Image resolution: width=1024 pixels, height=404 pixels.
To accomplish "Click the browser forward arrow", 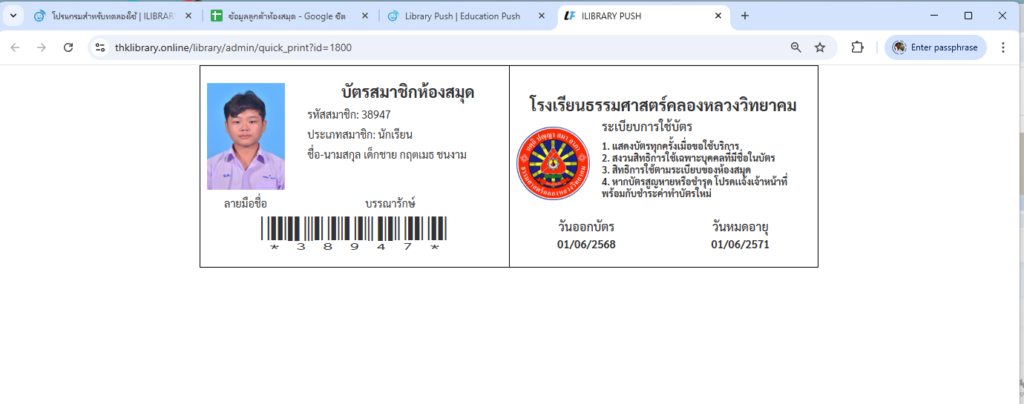I will pyautogui.click(x=41, y=47).
